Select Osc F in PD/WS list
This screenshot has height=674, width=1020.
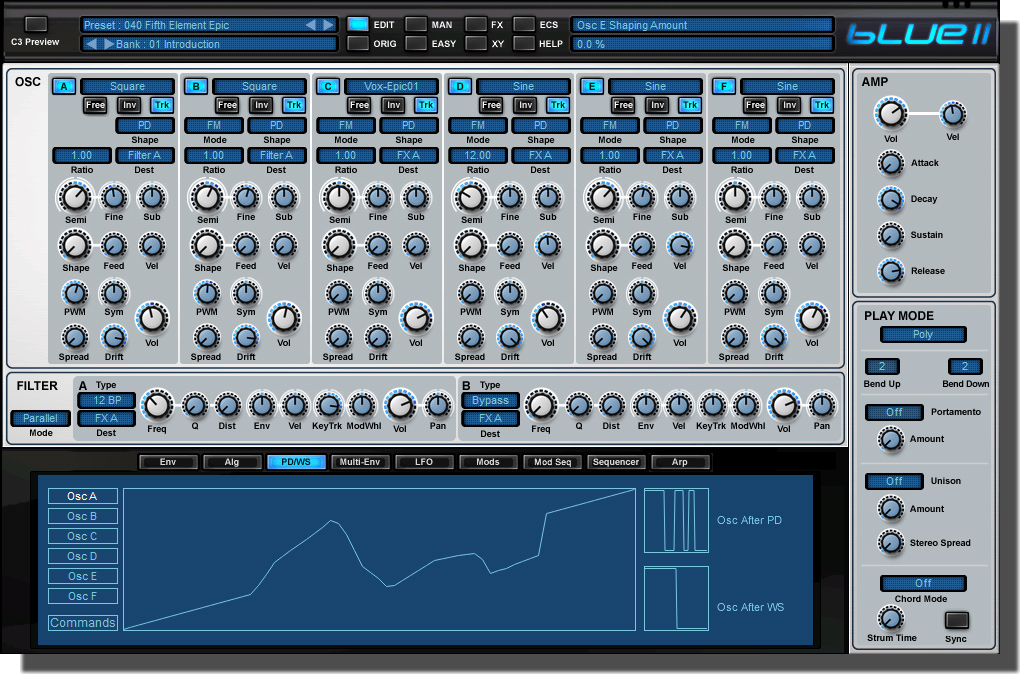tap(83, 596)
